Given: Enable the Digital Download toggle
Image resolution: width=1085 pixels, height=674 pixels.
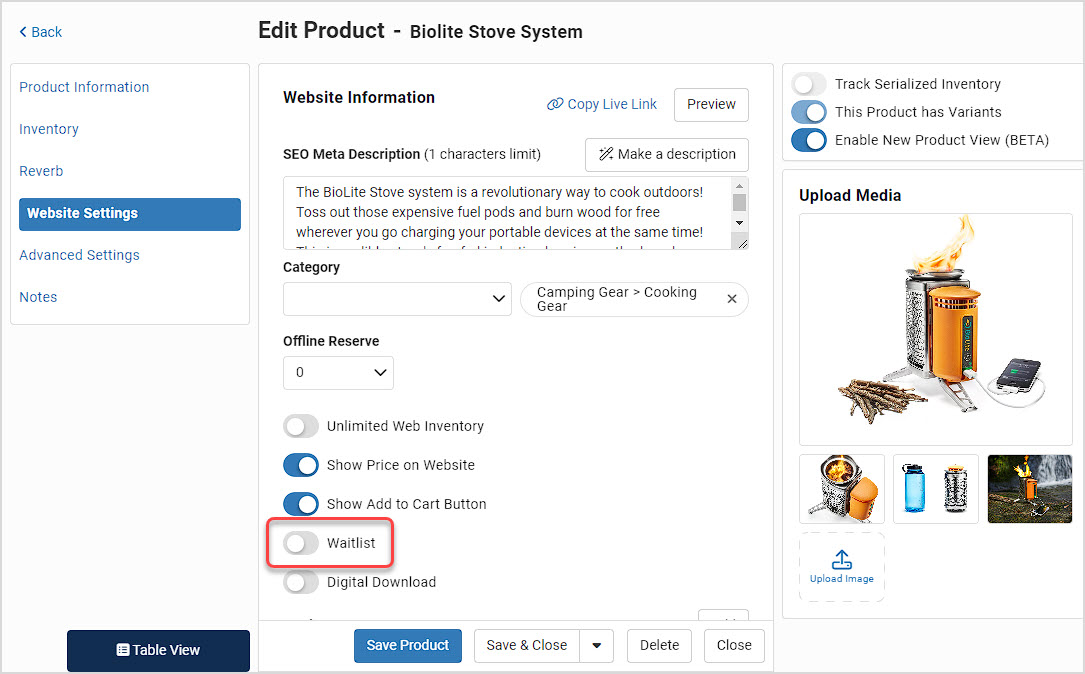Looking at the screenshot, I should pos(301,582).
